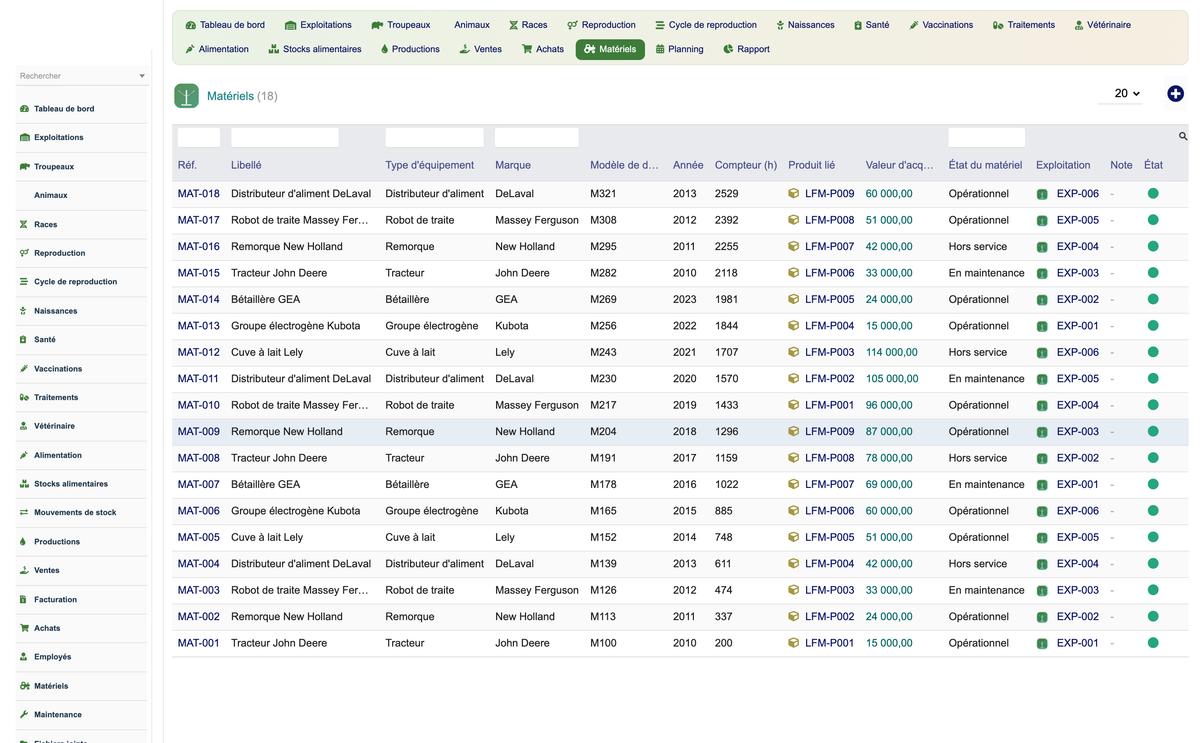Sort by Année column header
The height and width of the screenshot is (743, 1200).
tap(688, 165)
